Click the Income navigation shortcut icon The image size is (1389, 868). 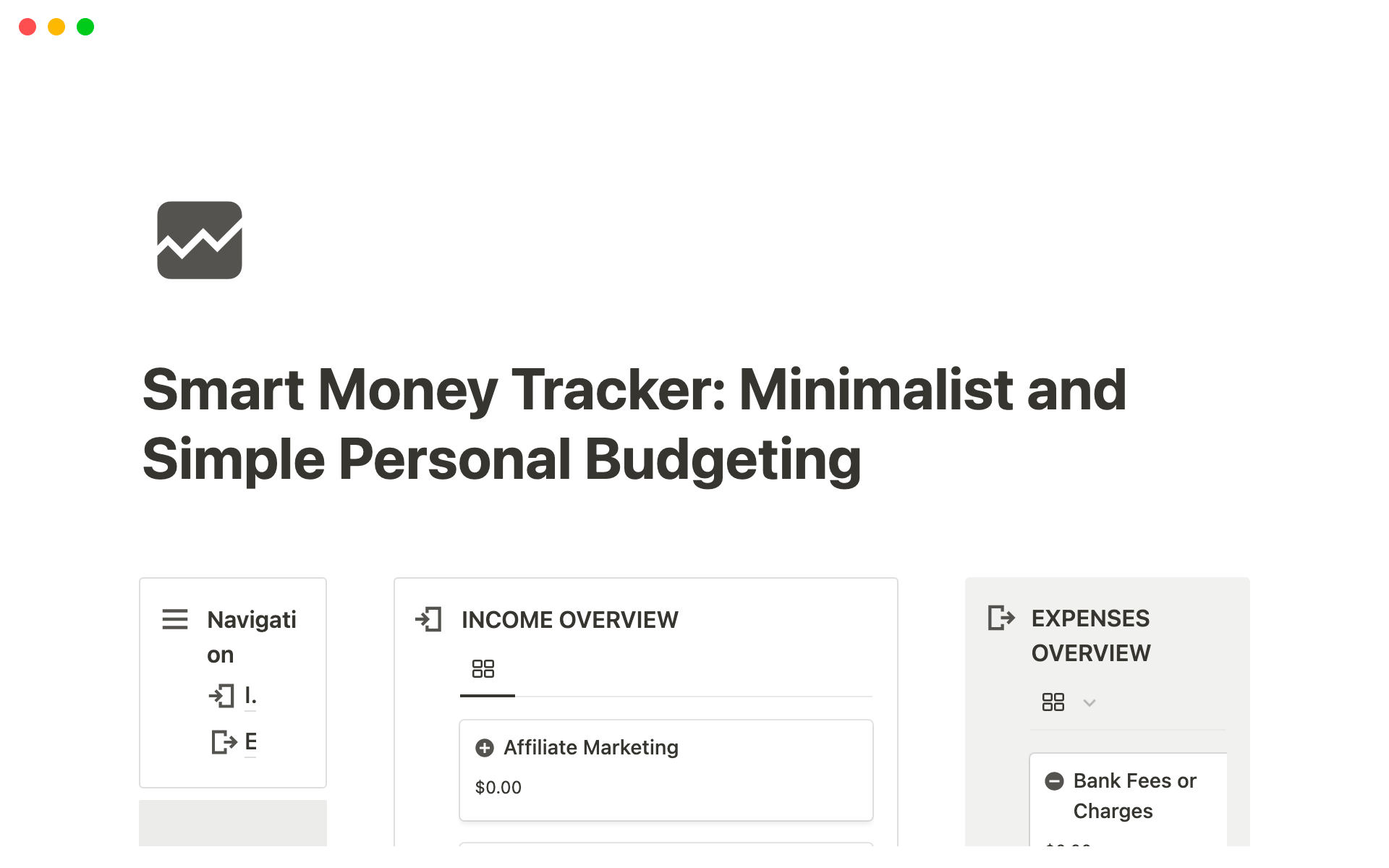(221, 696)
